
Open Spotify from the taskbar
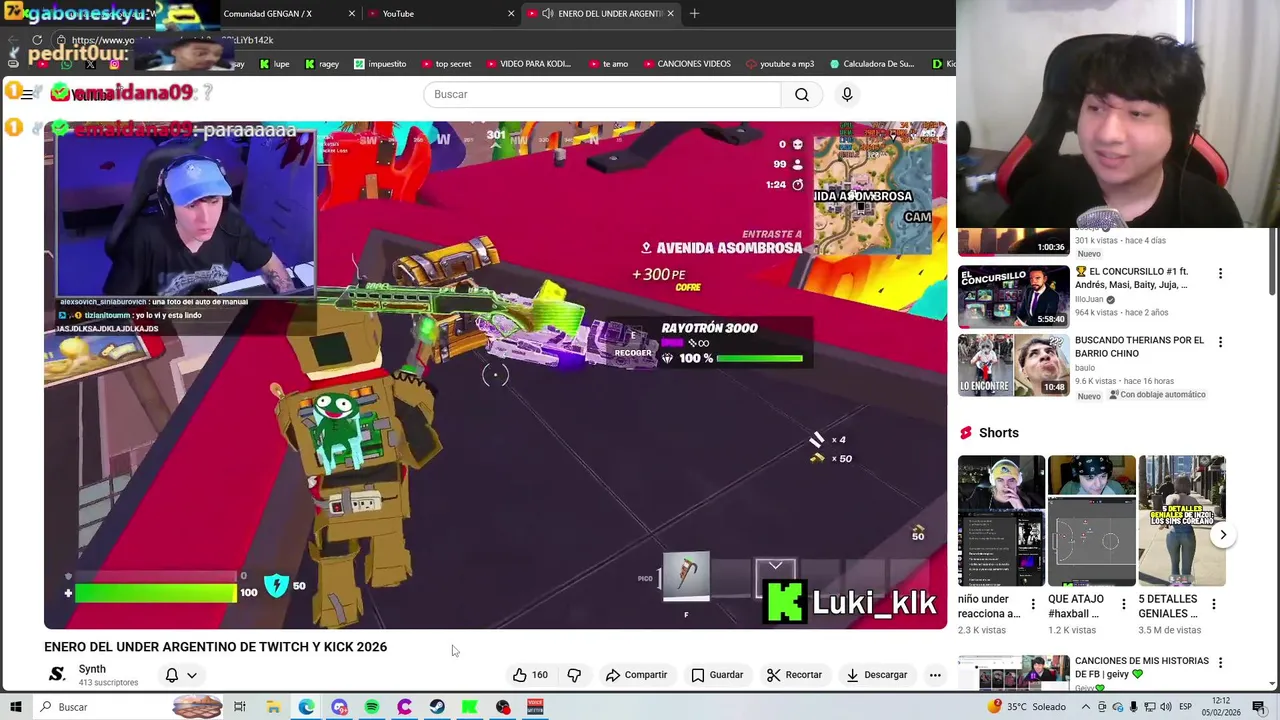tap(372, 707)
